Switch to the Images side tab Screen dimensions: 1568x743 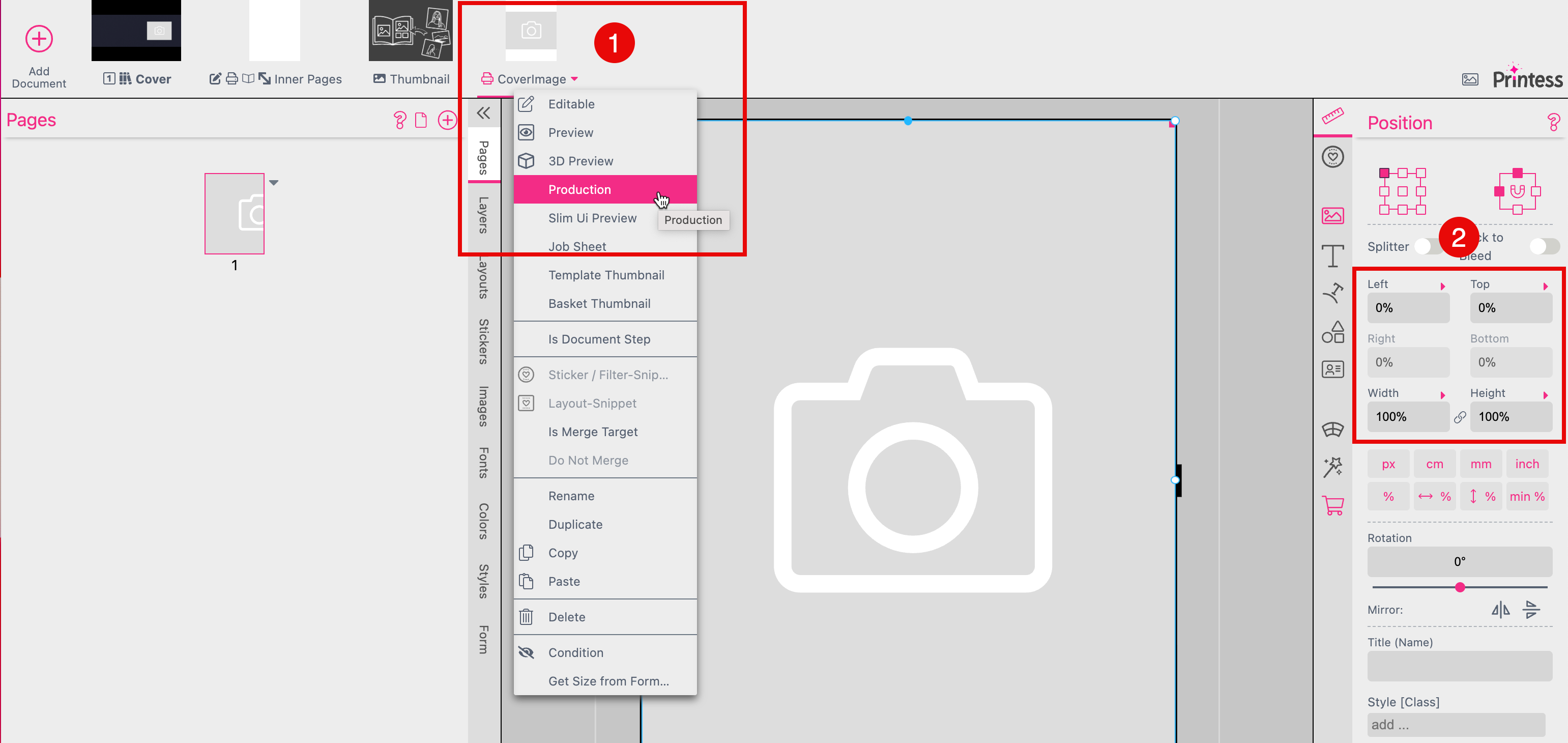483,406
